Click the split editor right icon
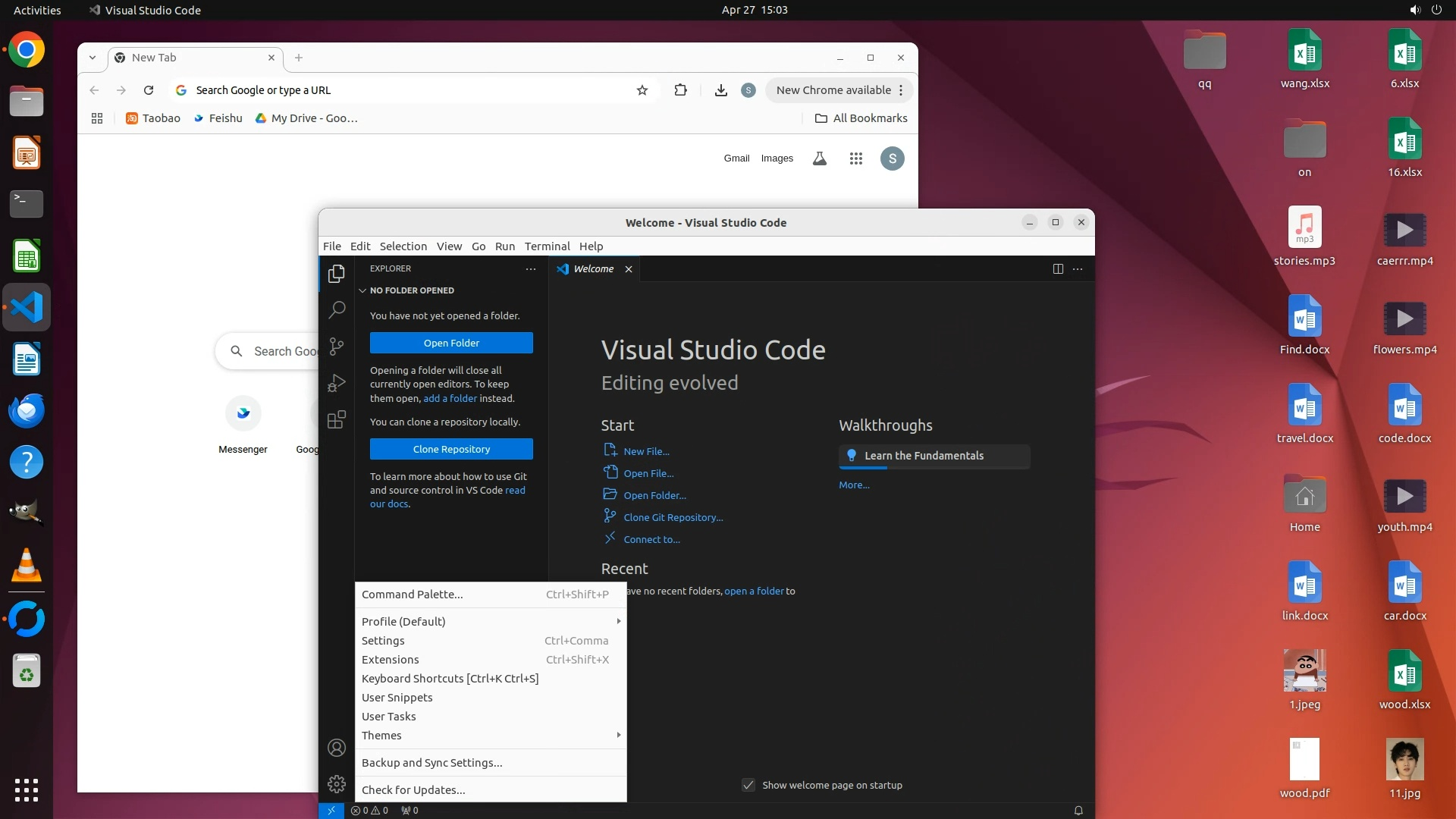The image size is (1456, 819). point(1058,269)
